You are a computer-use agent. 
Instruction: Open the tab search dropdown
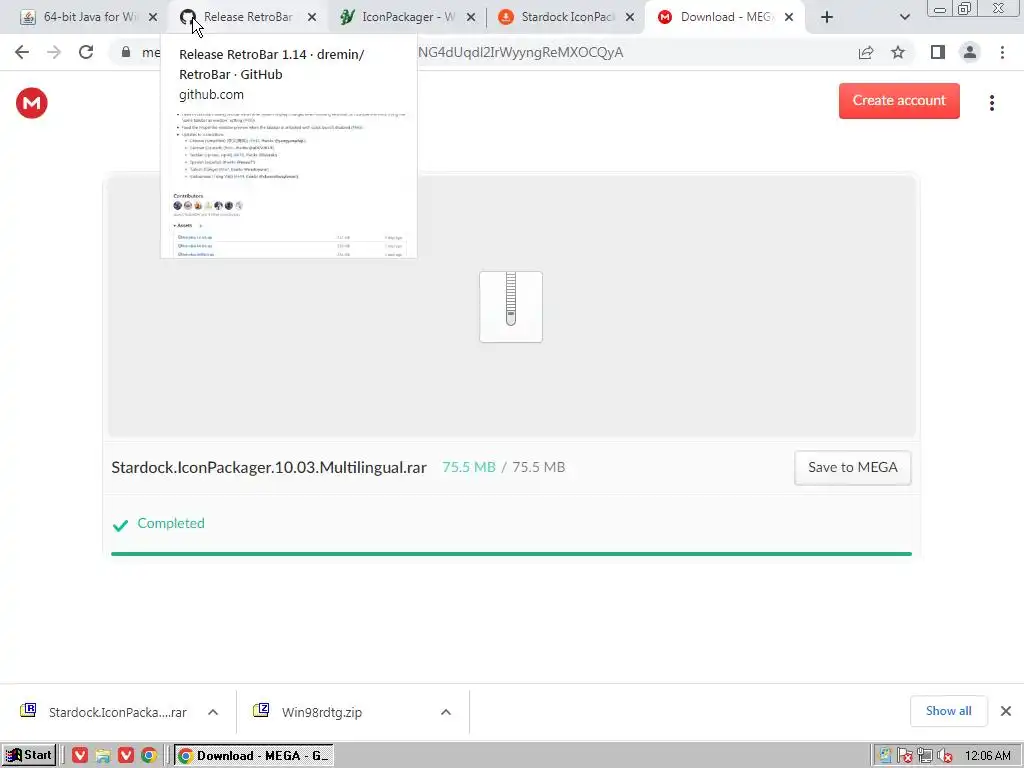[904, 17]
